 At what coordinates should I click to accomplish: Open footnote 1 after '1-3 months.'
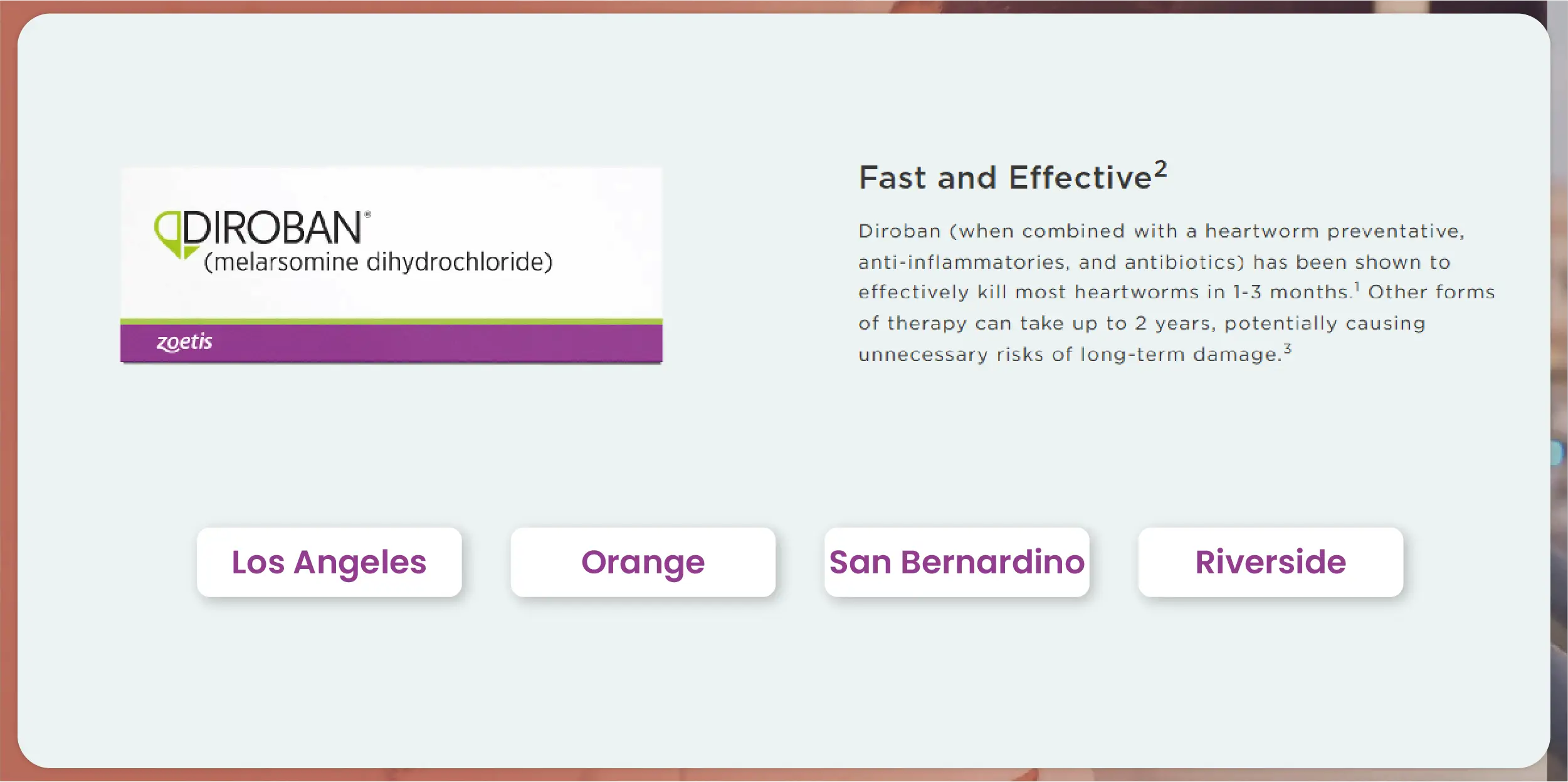[x=1357, y=287]
